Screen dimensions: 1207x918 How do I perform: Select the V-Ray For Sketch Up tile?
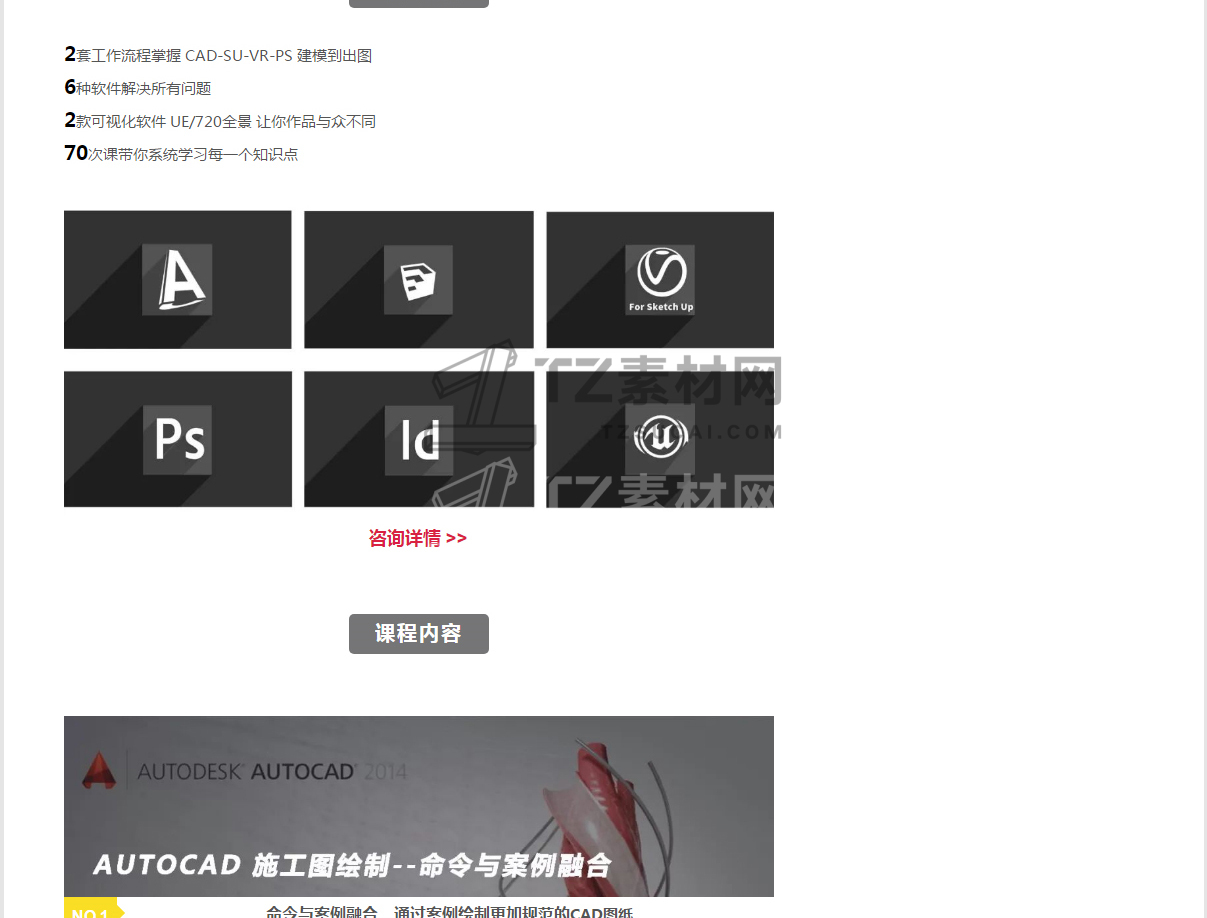[x=660, y=280]
